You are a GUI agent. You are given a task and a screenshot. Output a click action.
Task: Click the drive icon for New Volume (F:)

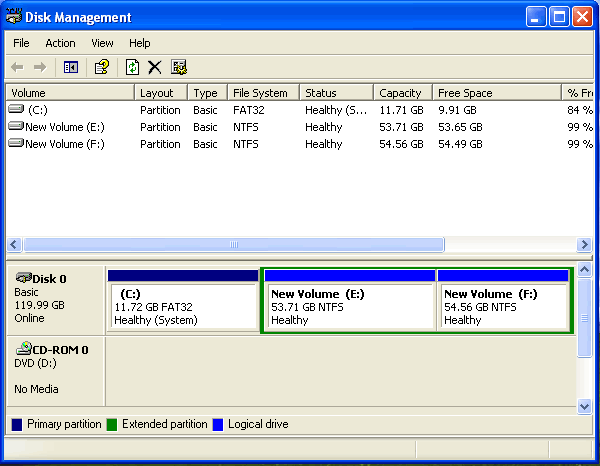pos(16,143)
